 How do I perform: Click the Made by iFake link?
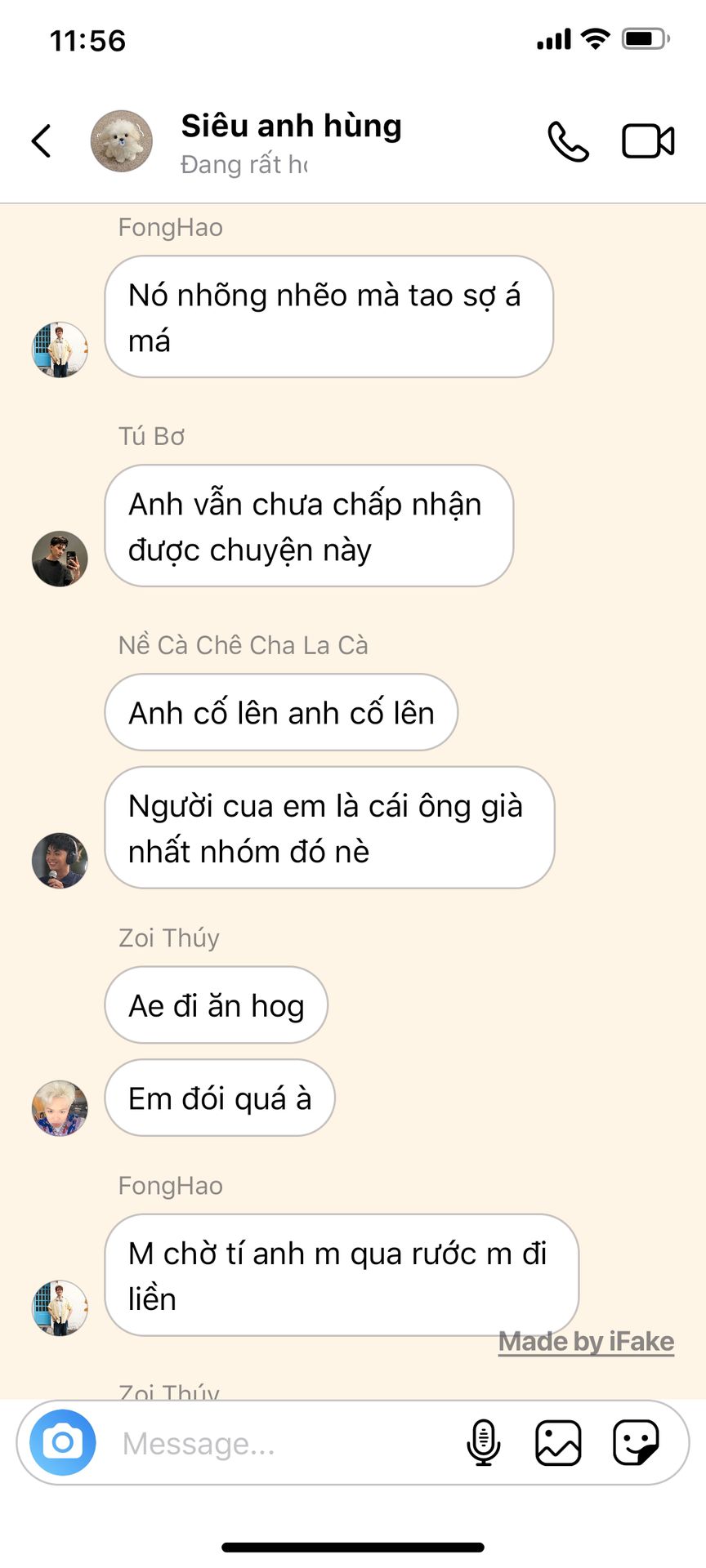click(586, 1341)
